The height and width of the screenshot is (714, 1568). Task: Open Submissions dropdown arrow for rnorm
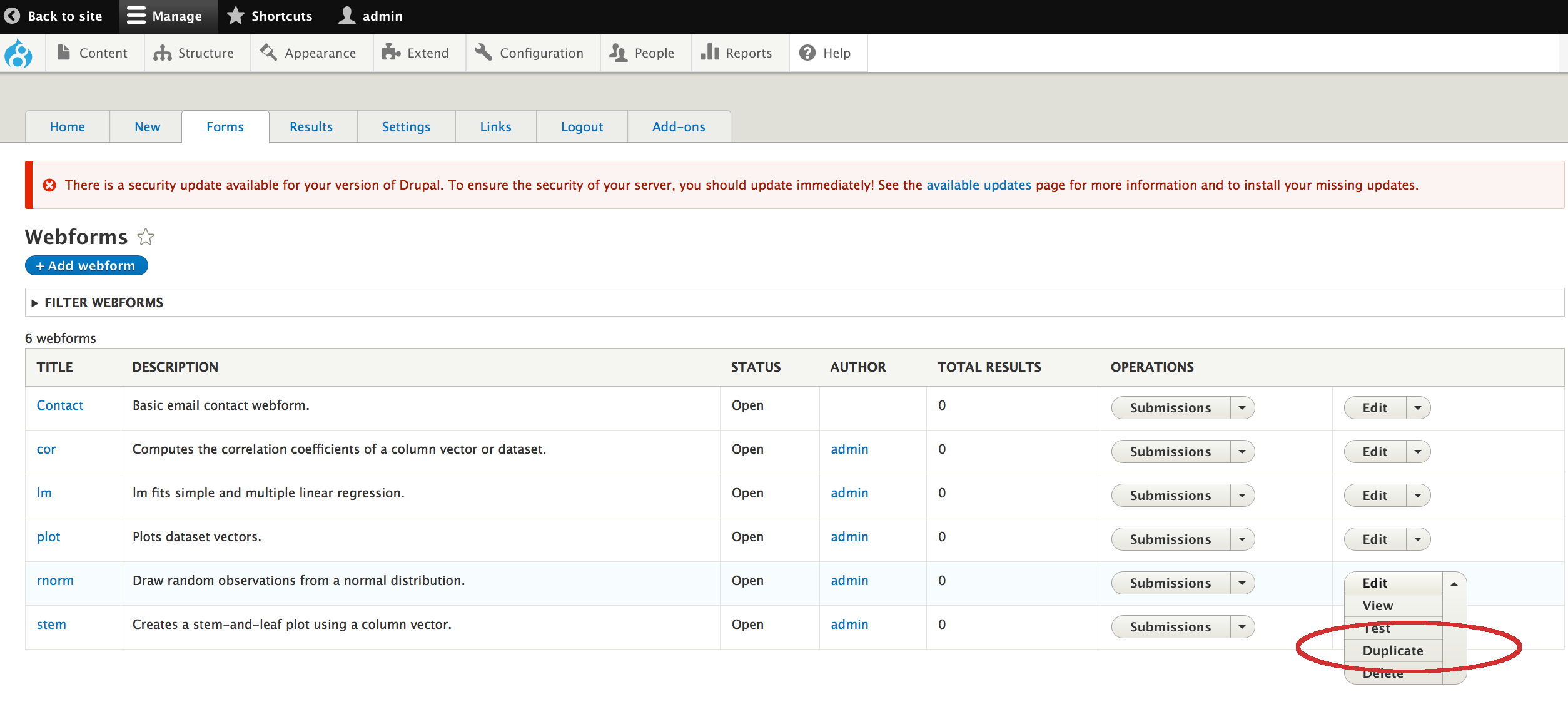pyautogui.click(x=1242, y=583)
